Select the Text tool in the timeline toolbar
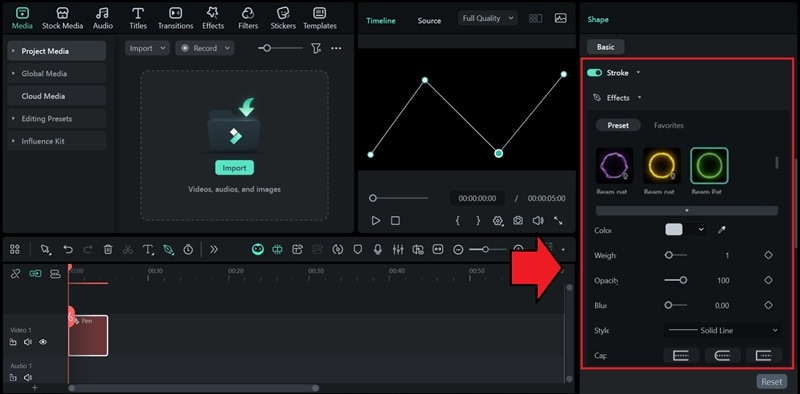 [x=148, y=249]
